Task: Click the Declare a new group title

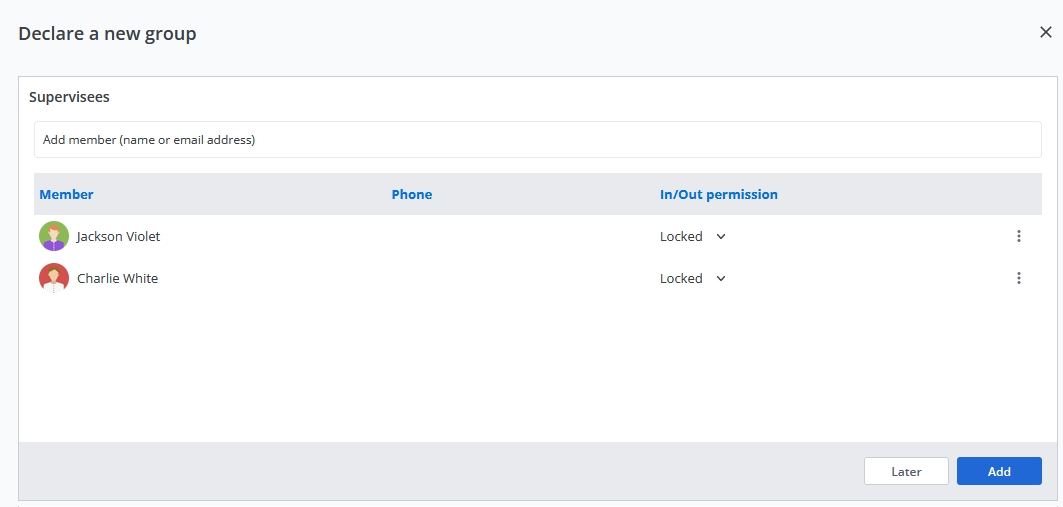Action: click(x=107, y=34)
